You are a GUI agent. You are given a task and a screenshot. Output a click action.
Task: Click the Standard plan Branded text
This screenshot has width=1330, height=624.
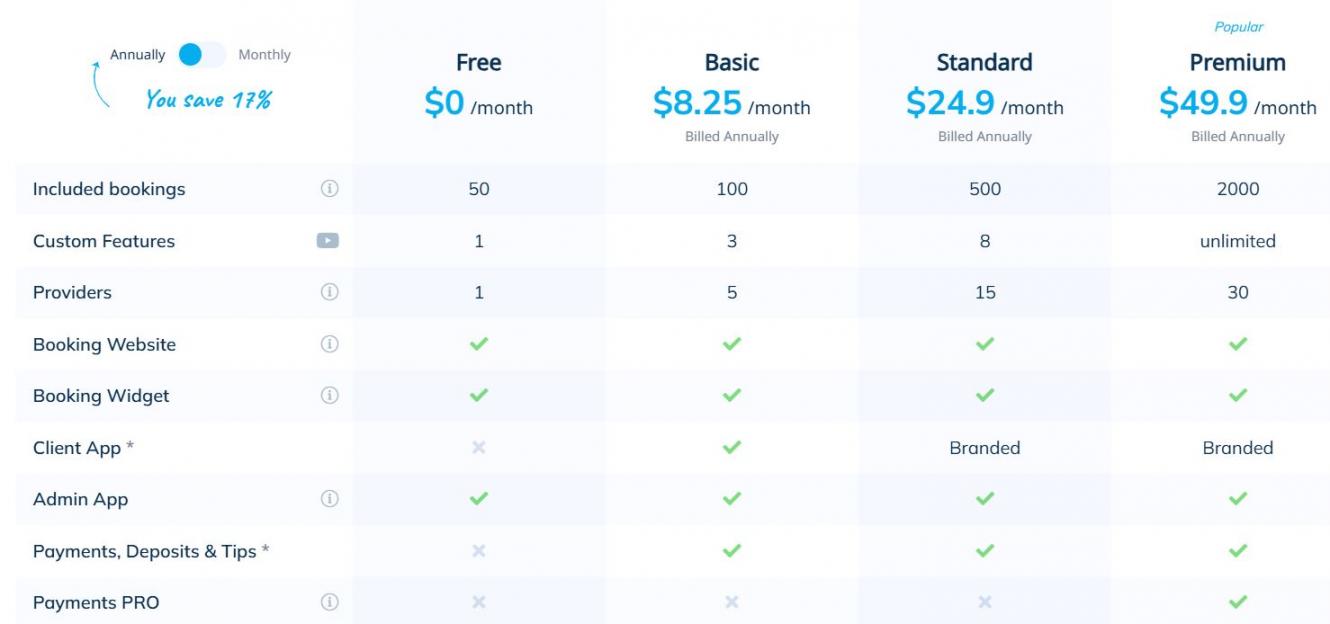(x=985, y=448)
